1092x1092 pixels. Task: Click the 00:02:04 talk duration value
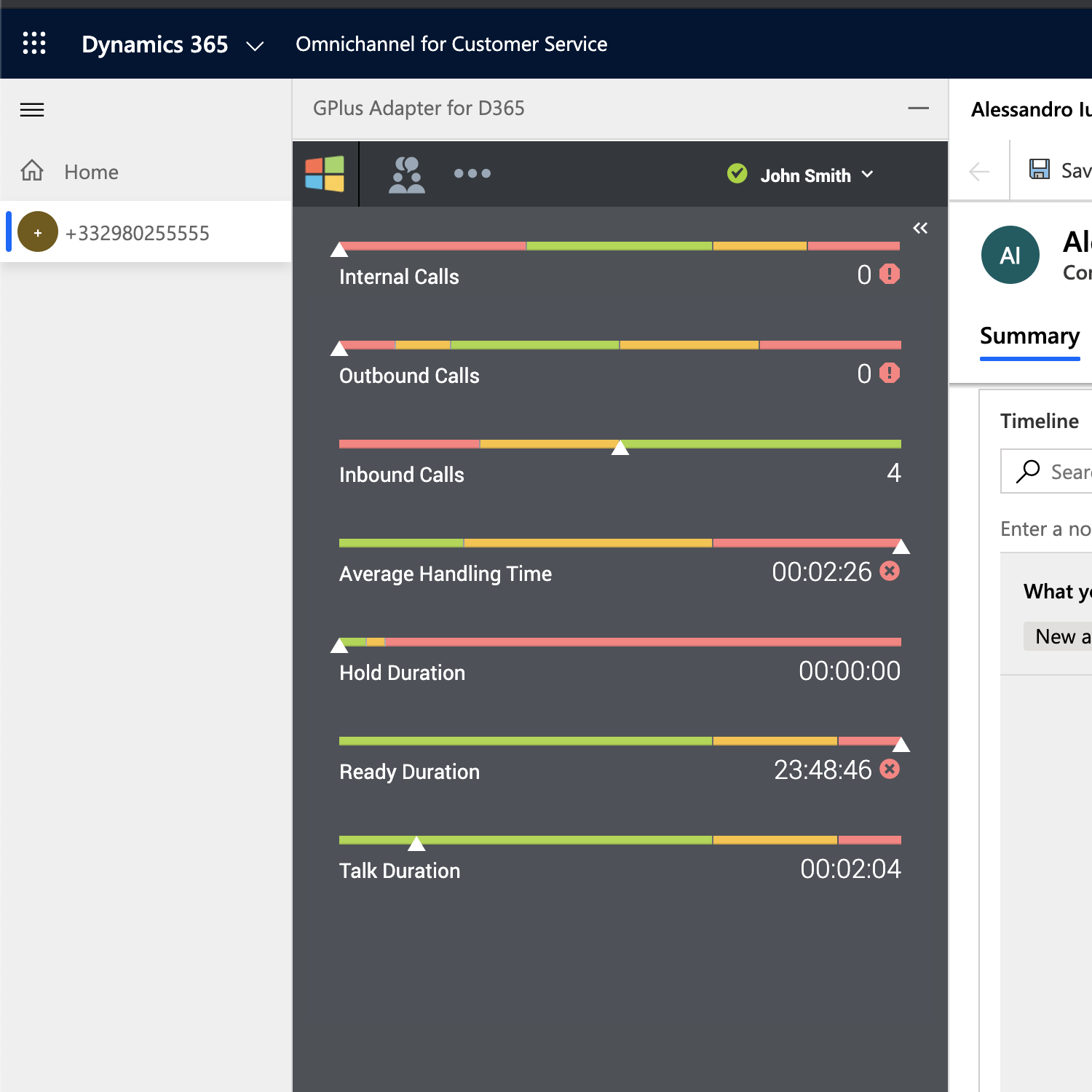pyautogui.click(x=850, y=869)
